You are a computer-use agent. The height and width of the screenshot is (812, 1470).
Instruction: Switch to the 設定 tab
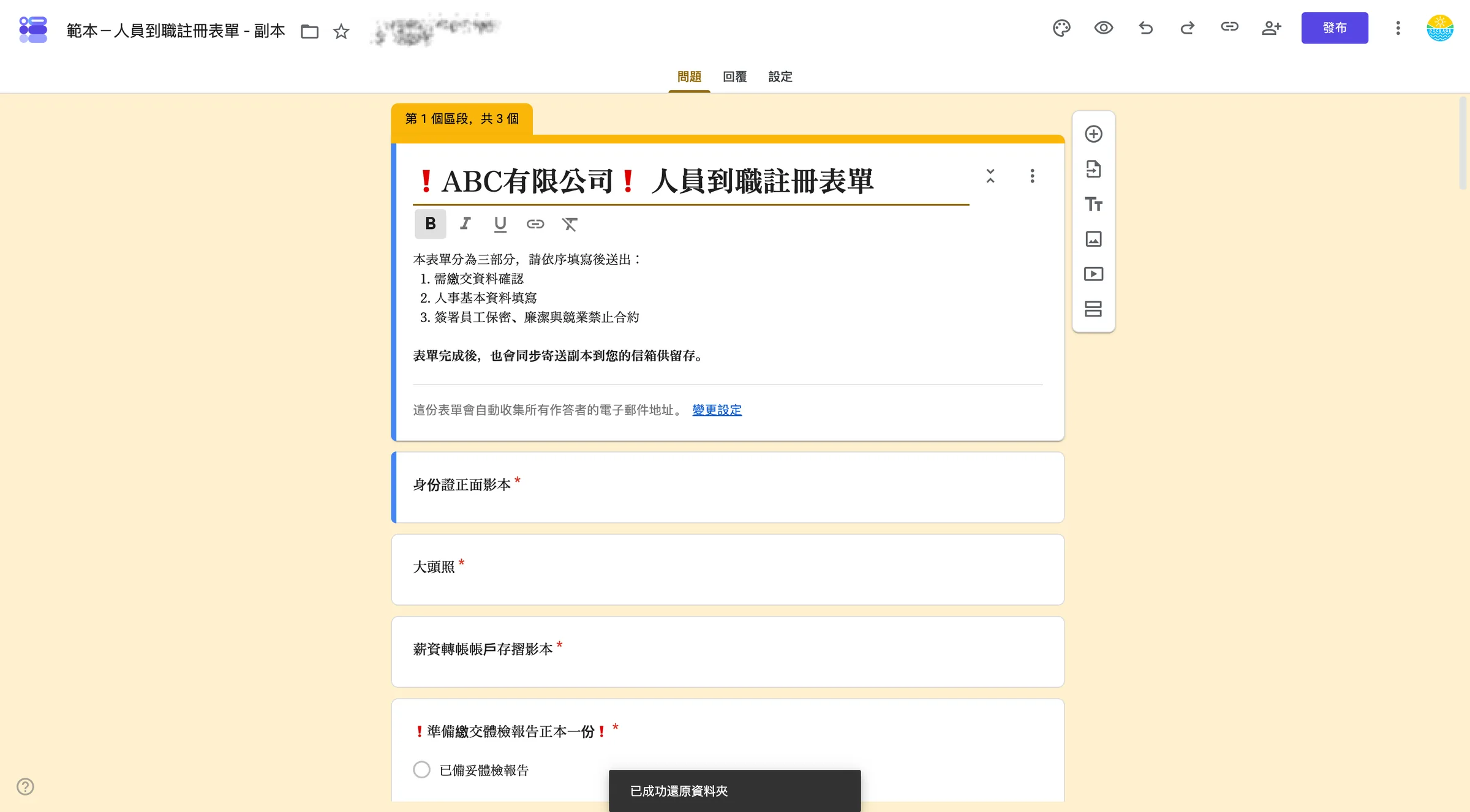[780, 77]
